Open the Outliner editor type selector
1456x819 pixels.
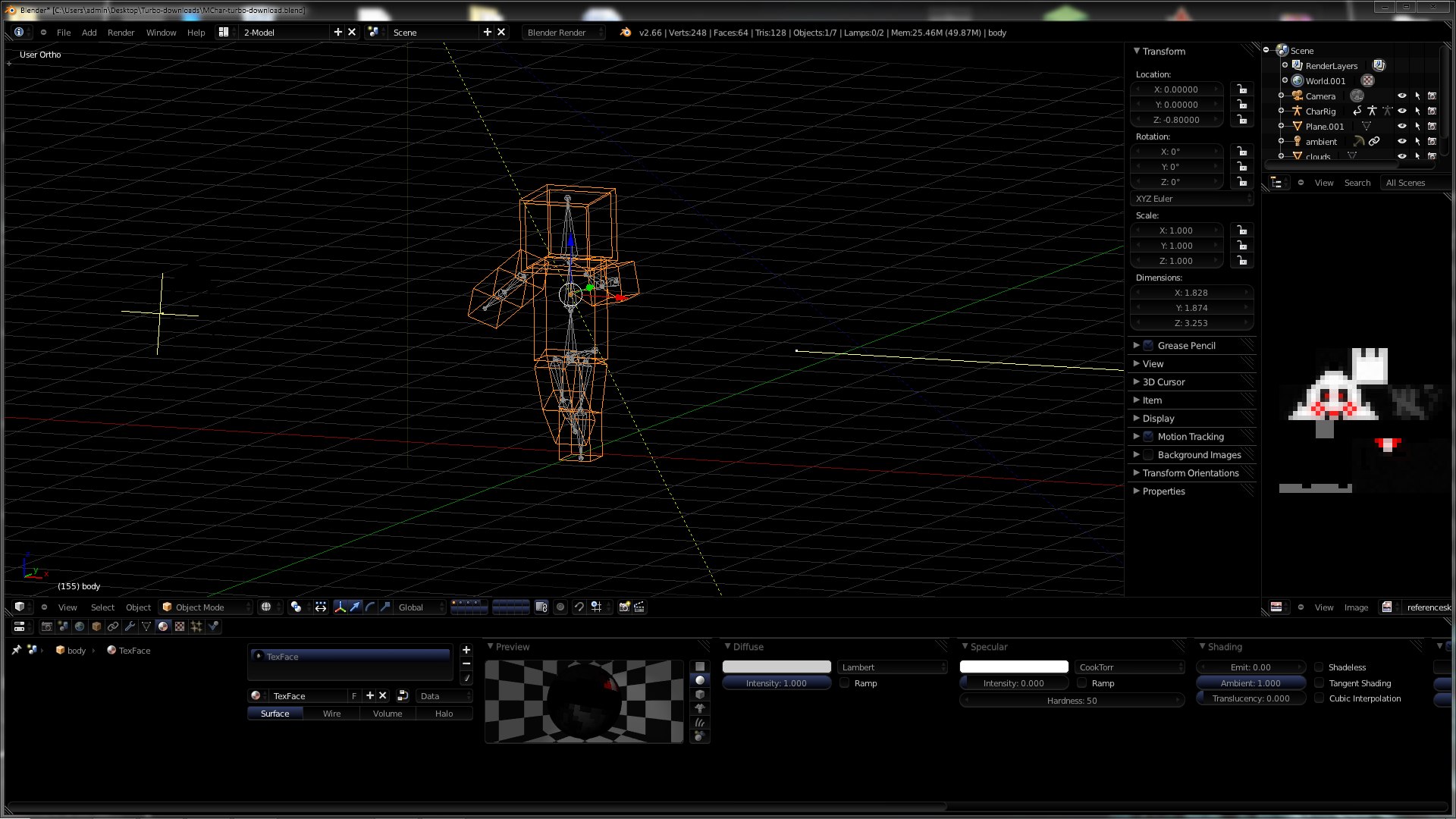tap(1279, 183)
